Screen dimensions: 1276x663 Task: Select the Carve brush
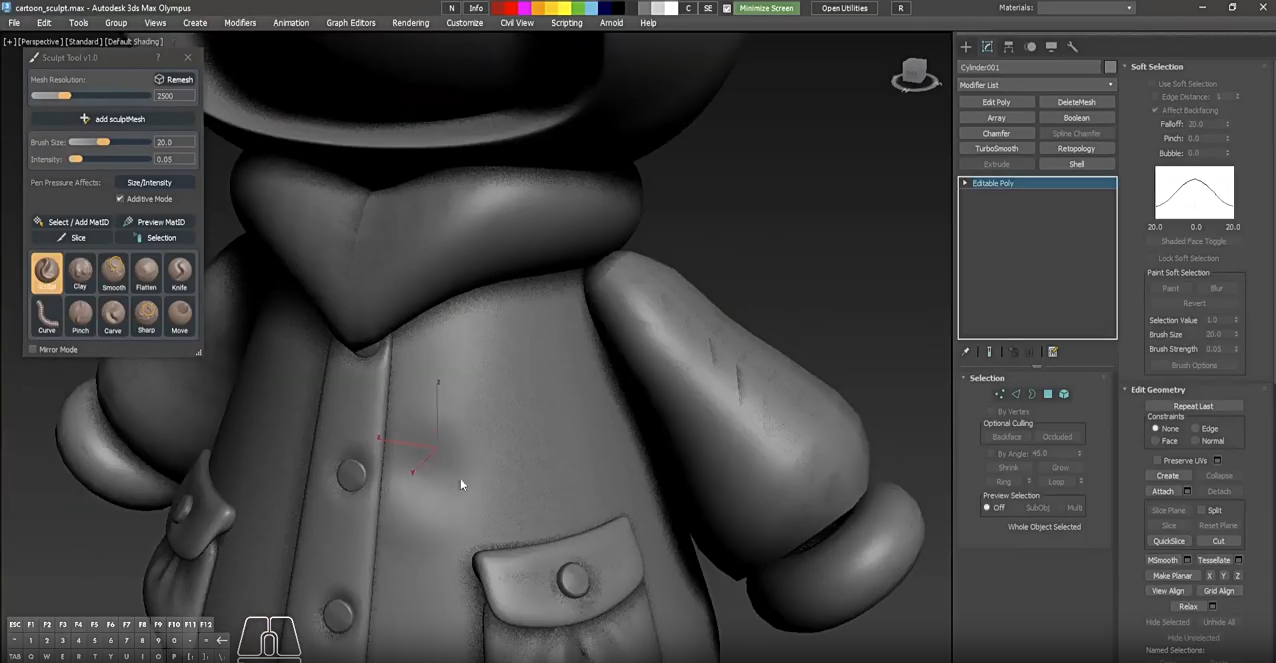pos(113,316)
